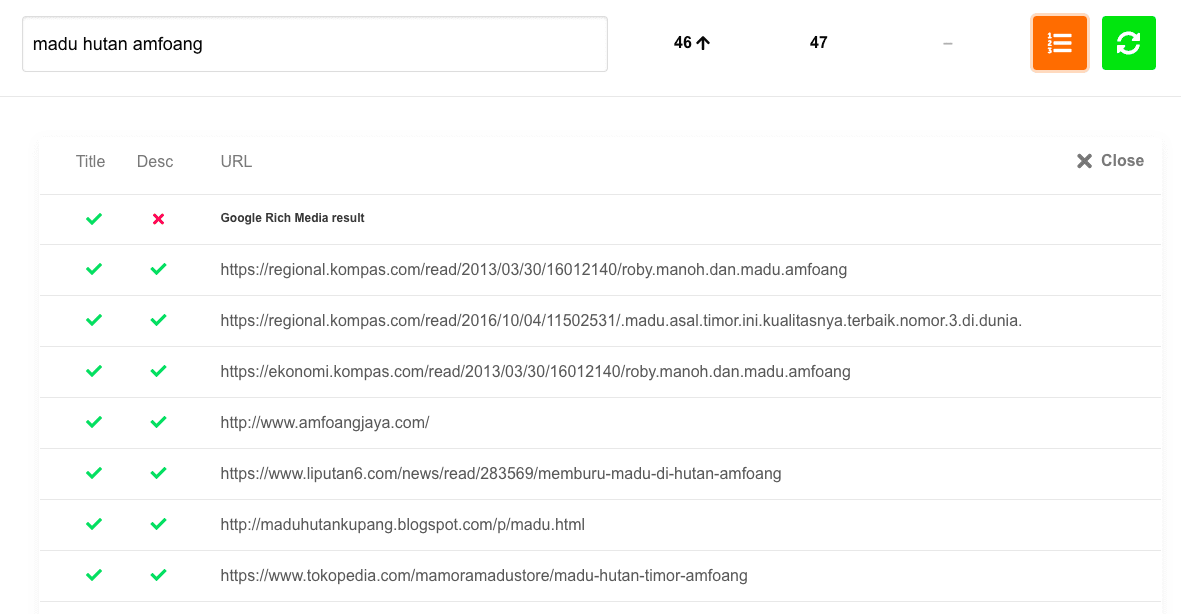Click the previous rank value 47
The image size is (1196, 614).
click(x=818, y=43)
